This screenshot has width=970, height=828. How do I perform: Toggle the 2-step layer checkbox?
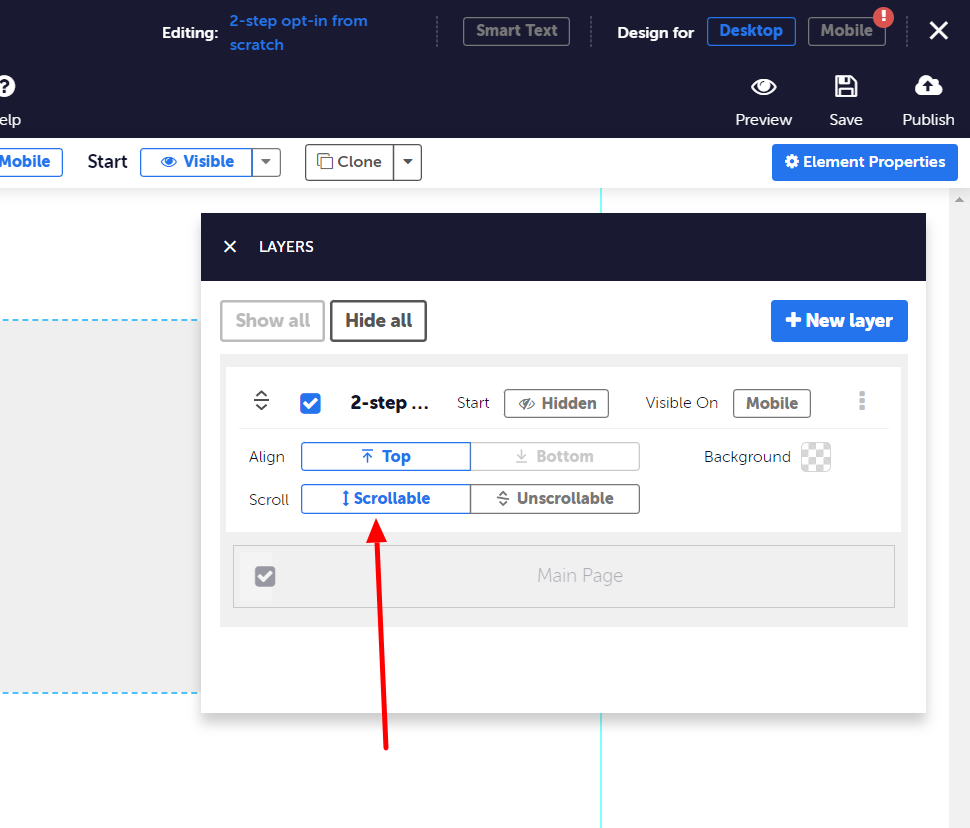311,403
